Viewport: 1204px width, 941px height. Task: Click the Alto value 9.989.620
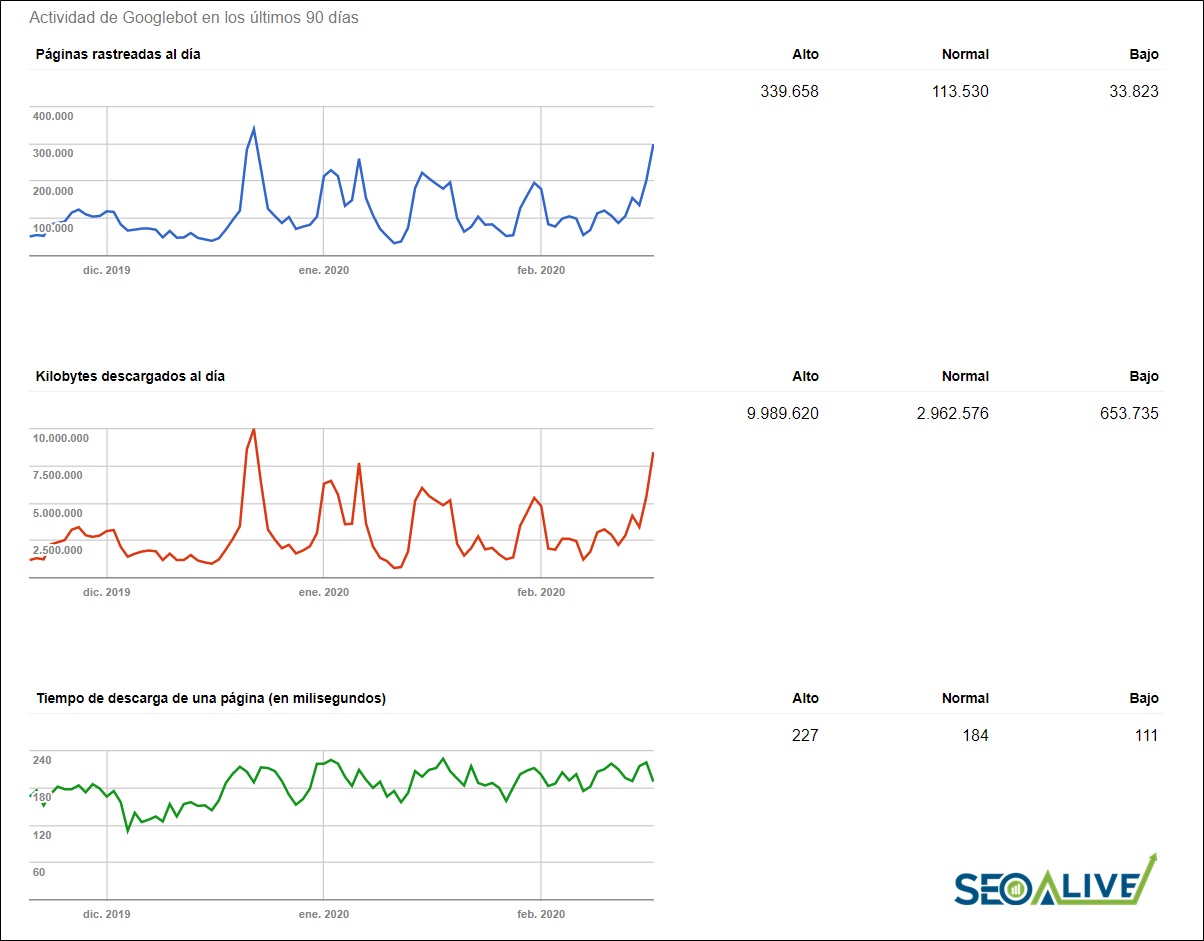[782, 414]
